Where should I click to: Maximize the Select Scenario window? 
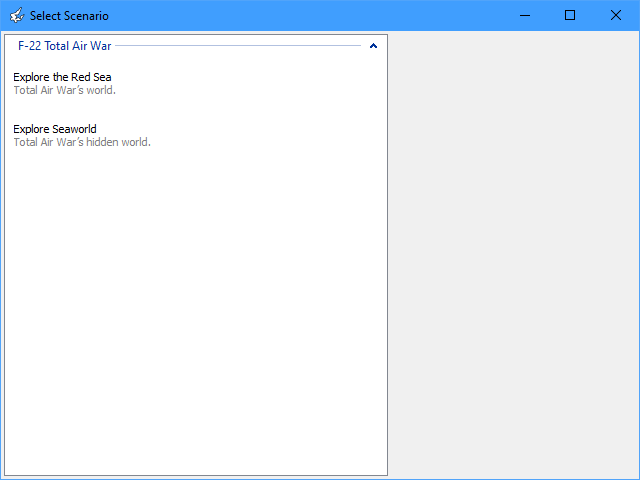pos(570,15)
